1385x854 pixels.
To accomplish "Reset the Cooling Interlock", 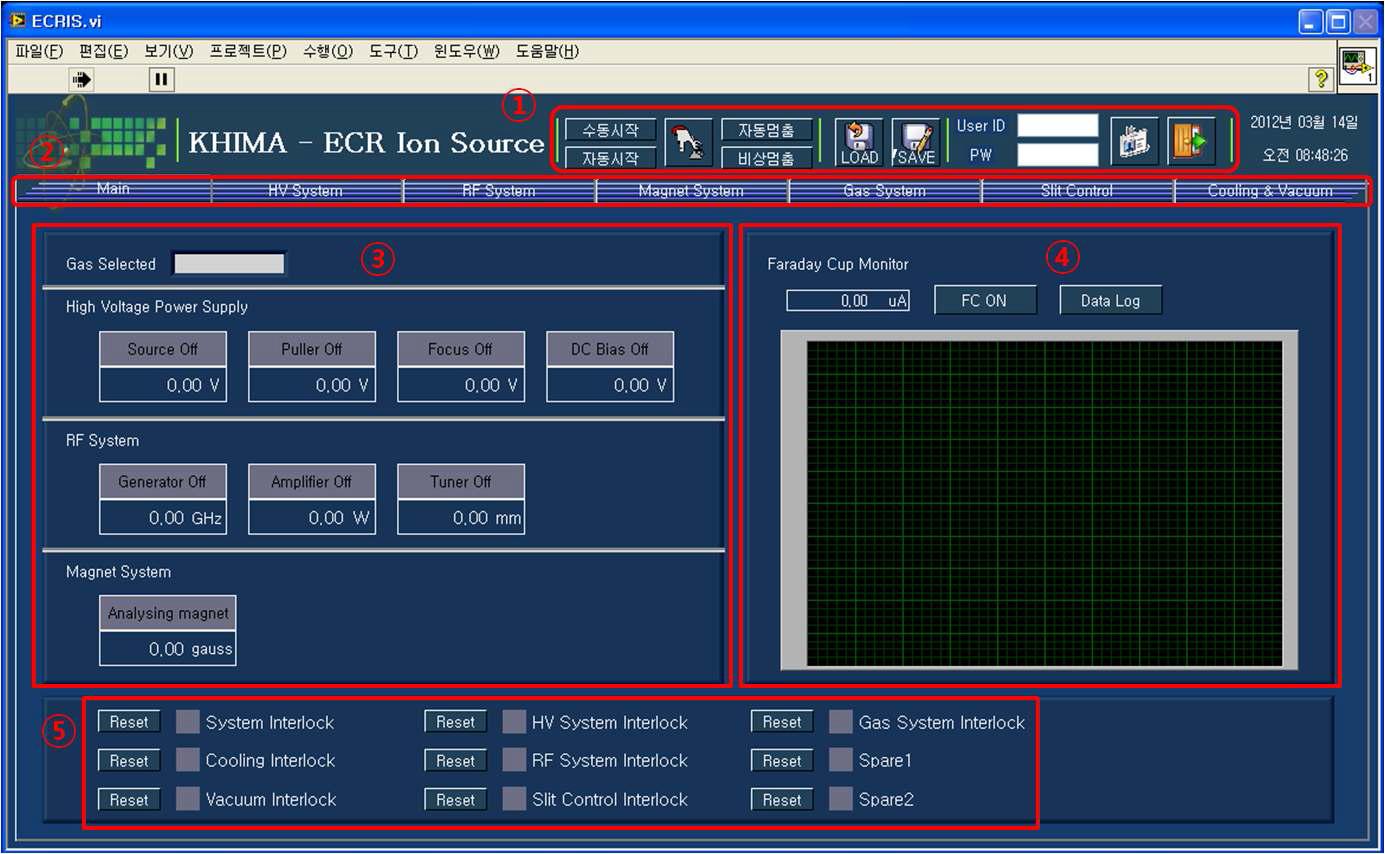I will click(x=129, y=761).
